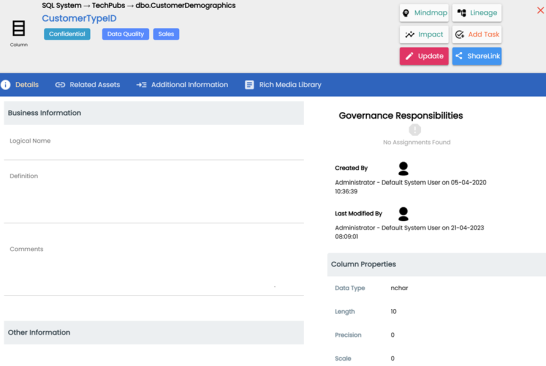Click the share icon in ShareLink
Image resolution: width=546 pixels, height=366 pixels.
(459, 56)
